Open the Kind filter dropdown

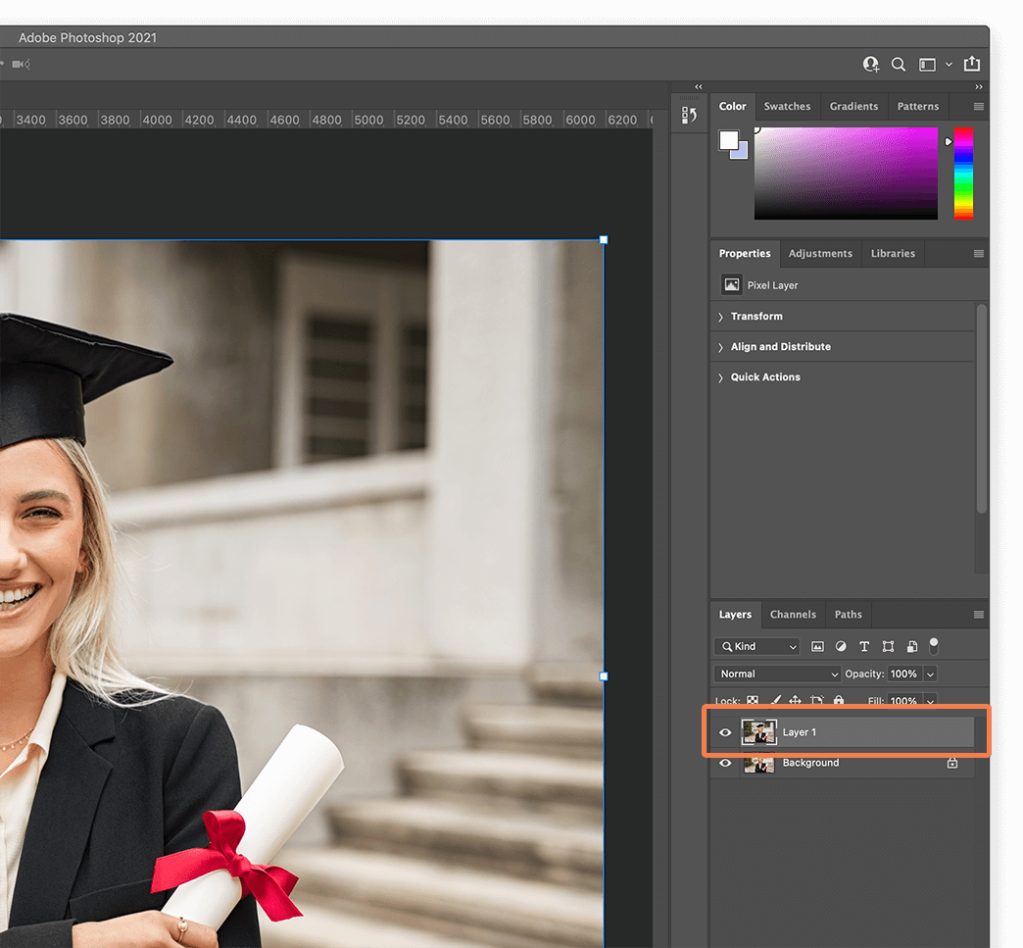(757, 647)
